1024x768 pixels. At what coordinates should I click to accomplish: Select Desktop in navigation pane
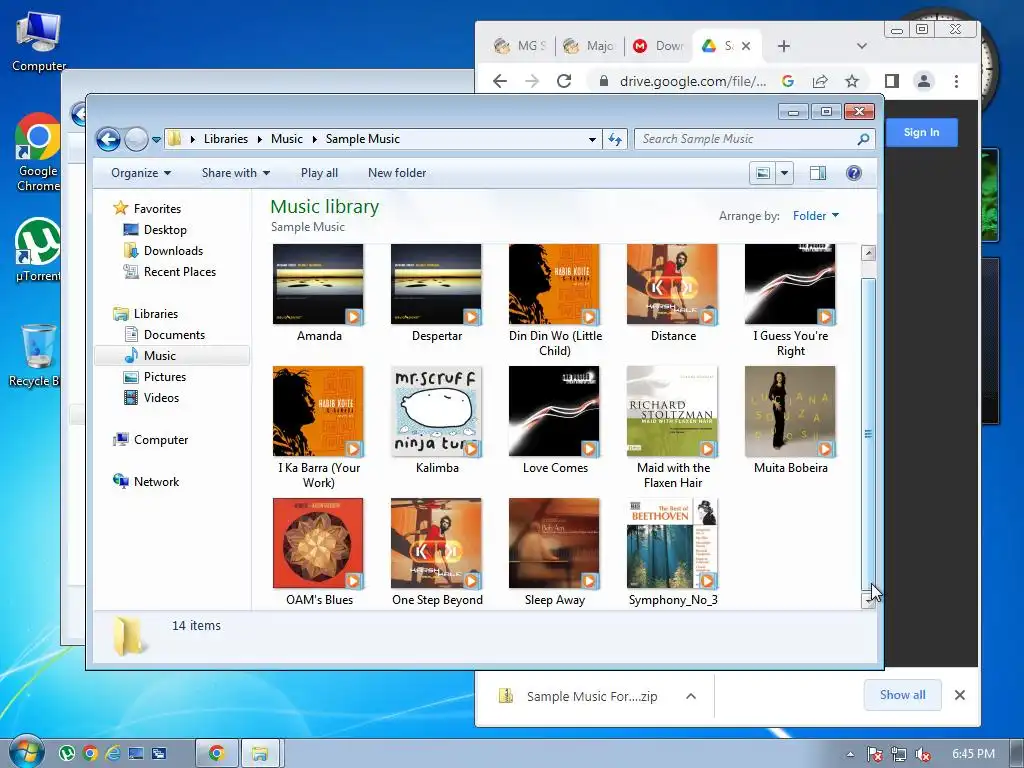coord(165,230)
